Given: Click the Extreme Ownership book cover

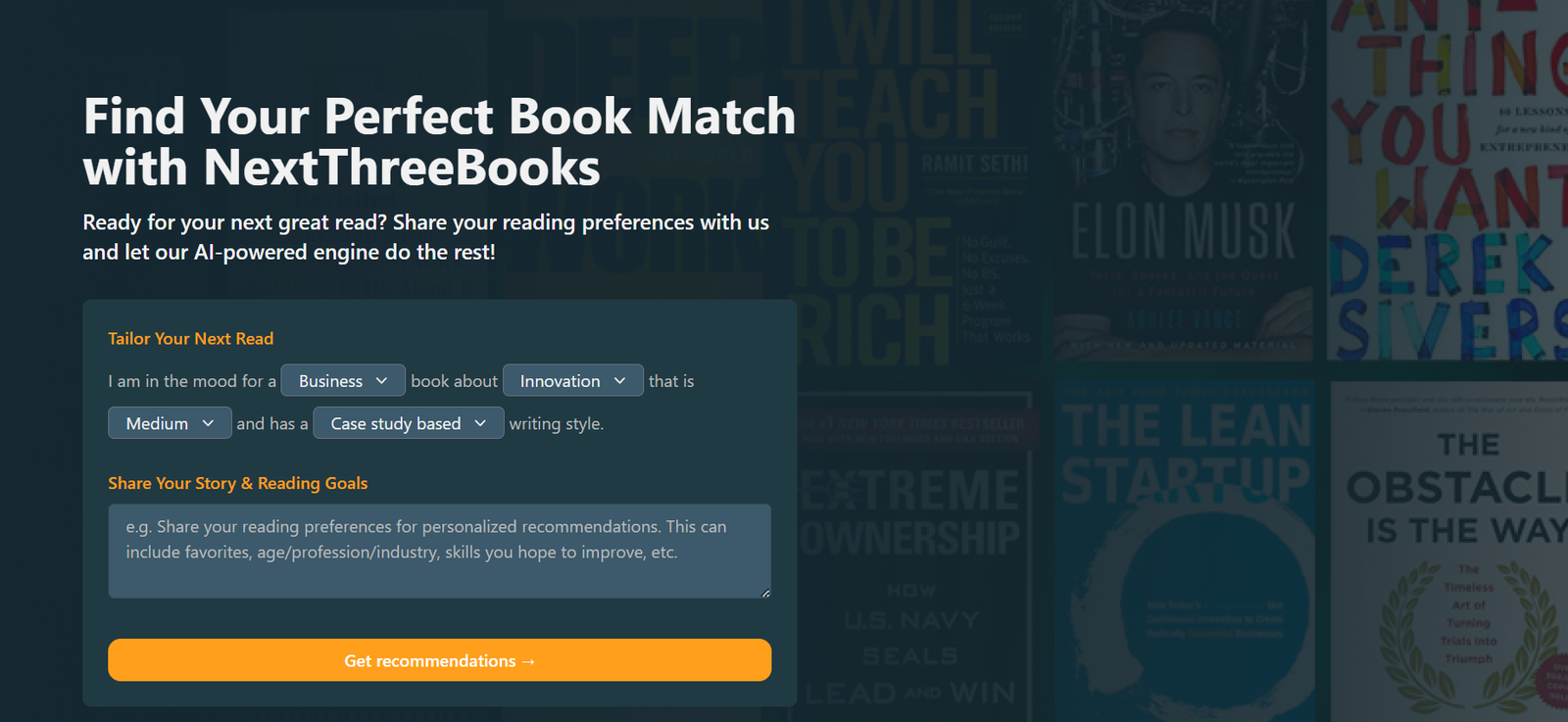Looking at the screenshot, I should point(911,558).
